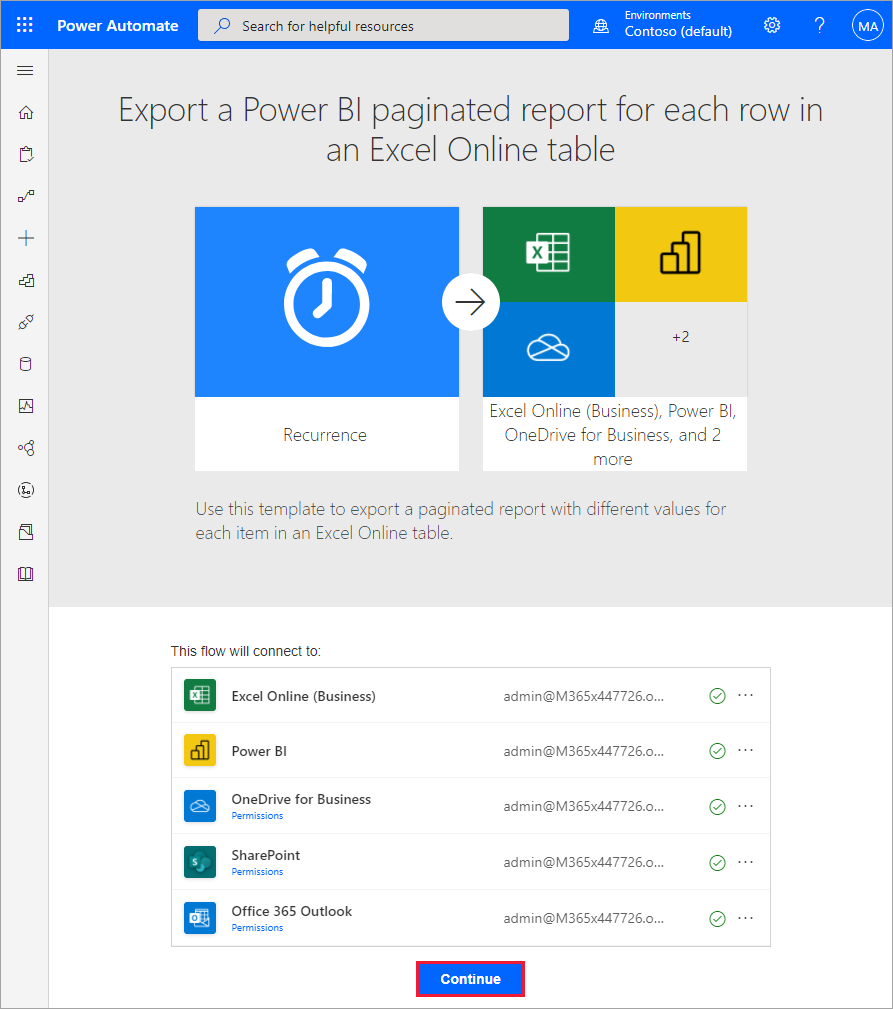
Task: Go to Home in left sidebar
Action: (26, 112)
